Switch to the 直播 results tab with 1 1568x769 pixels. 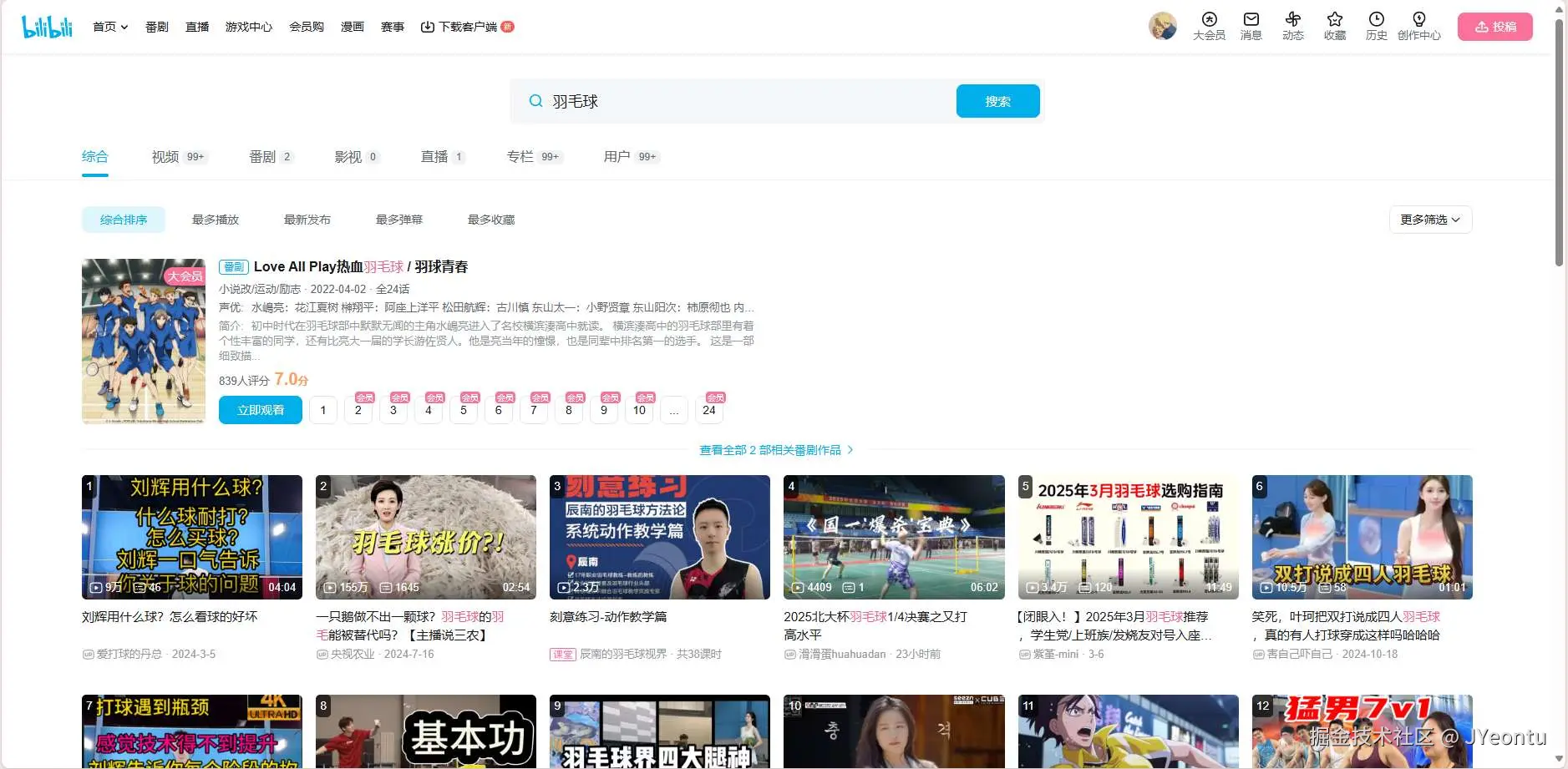click(443, 157)
